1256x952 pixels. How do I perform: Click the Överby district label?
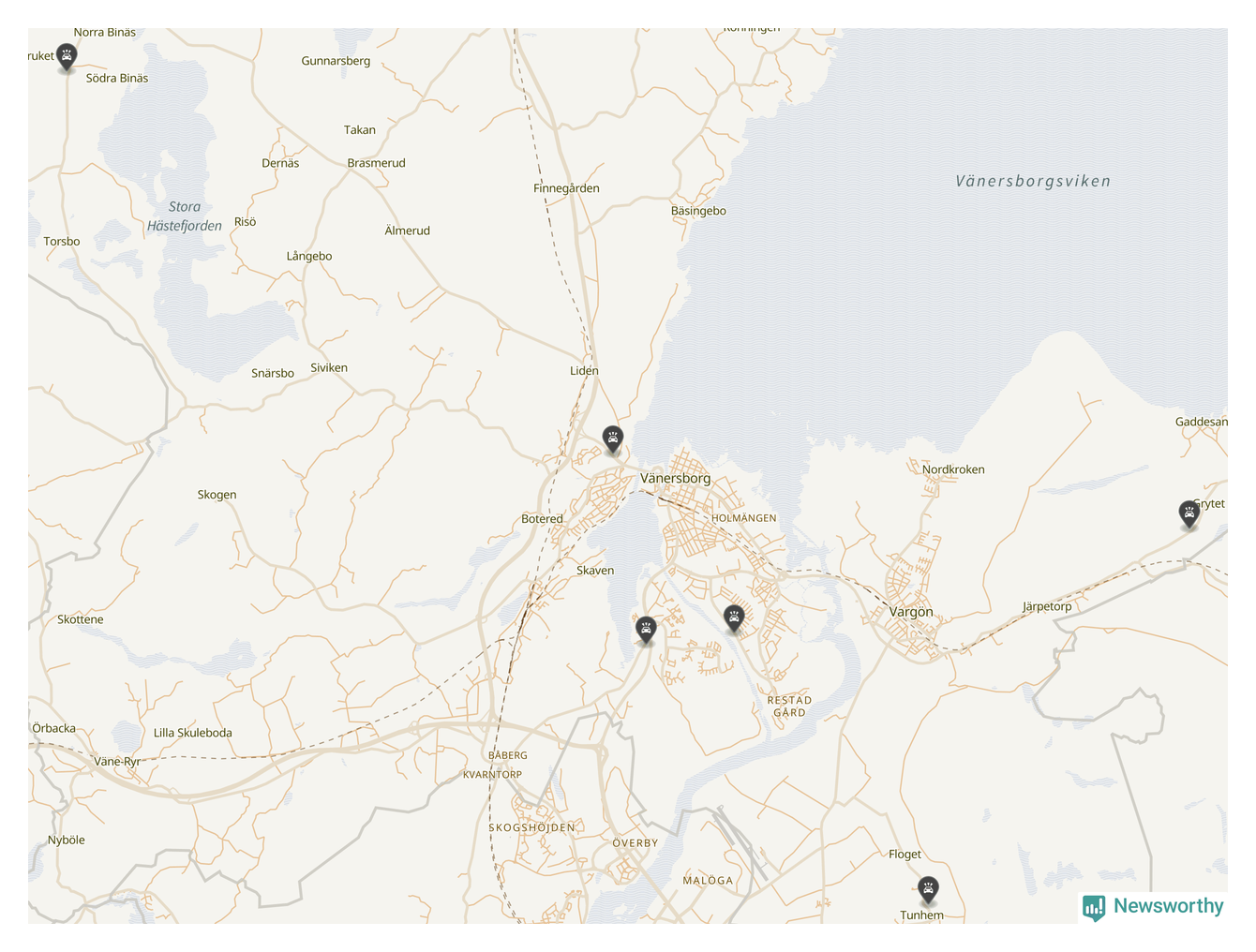pos(635,842)
